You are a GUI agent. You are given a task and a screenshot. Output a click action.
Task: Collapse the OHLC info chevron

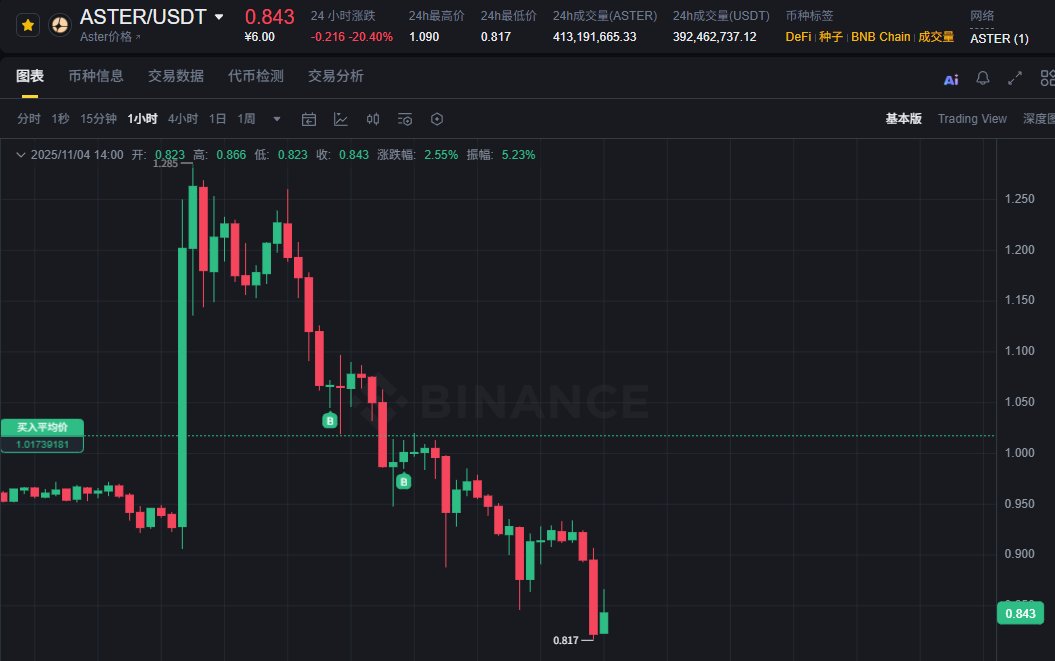pyautogui.click(x=21, y=155)
